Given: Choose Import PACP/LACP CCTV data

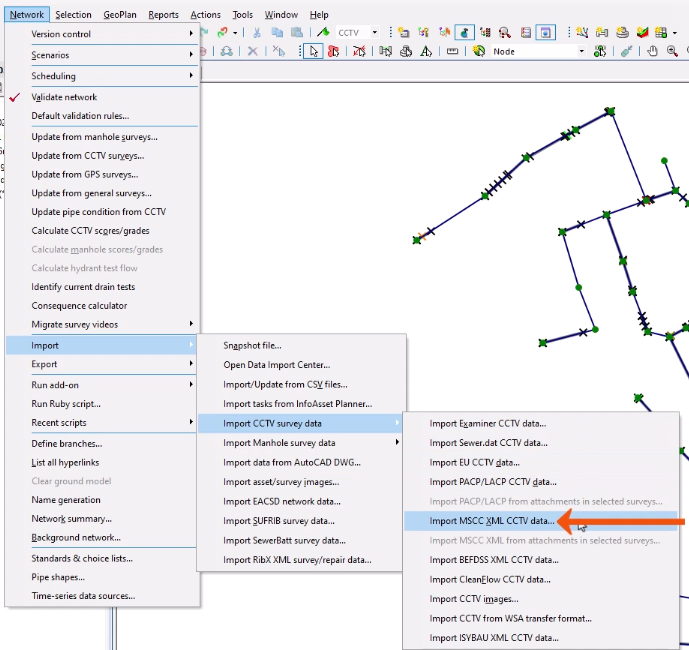Looking at the screenshot, I should coord(541,482).
